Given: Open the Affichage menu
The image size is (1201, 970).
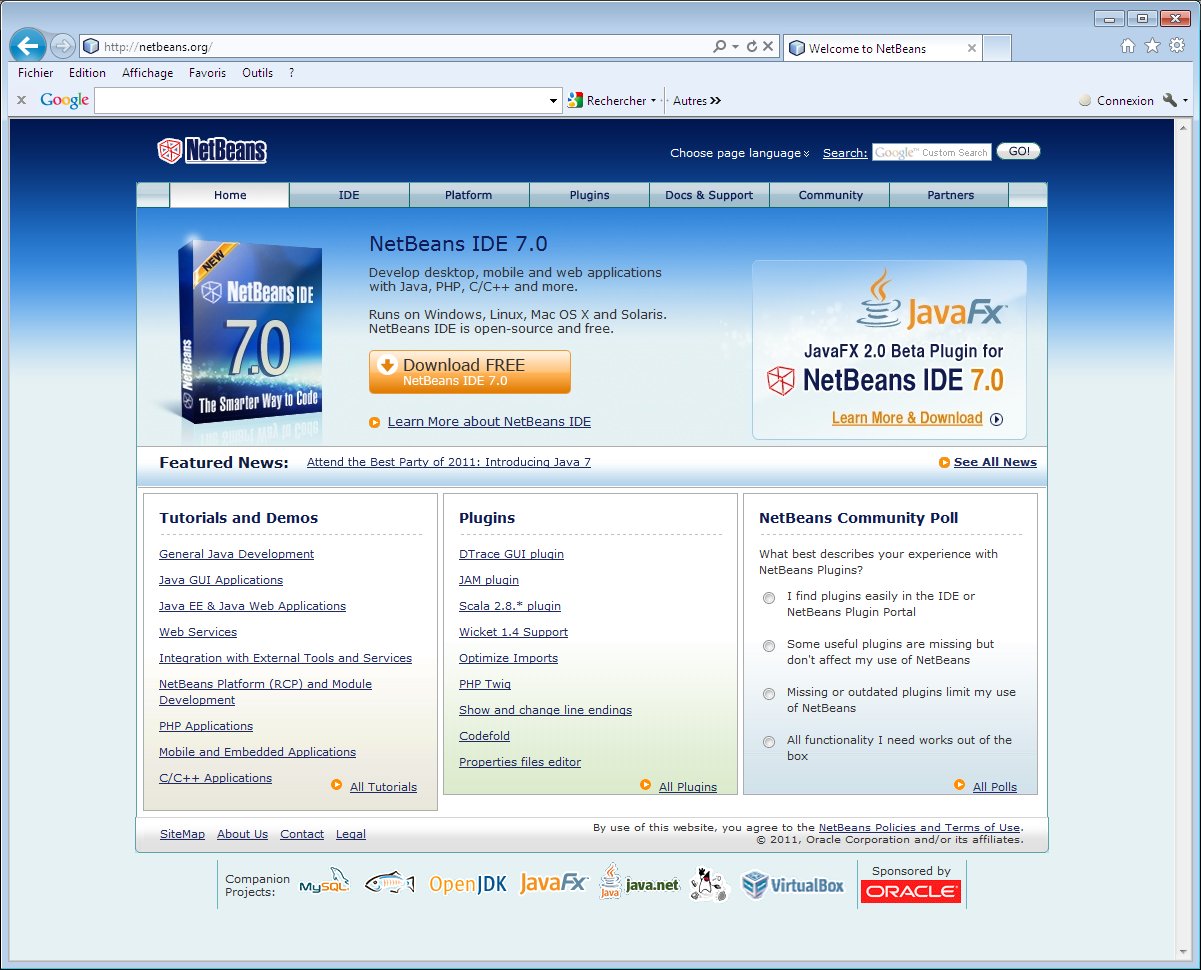Looking at the screenshot, I should tap(148, 73).
